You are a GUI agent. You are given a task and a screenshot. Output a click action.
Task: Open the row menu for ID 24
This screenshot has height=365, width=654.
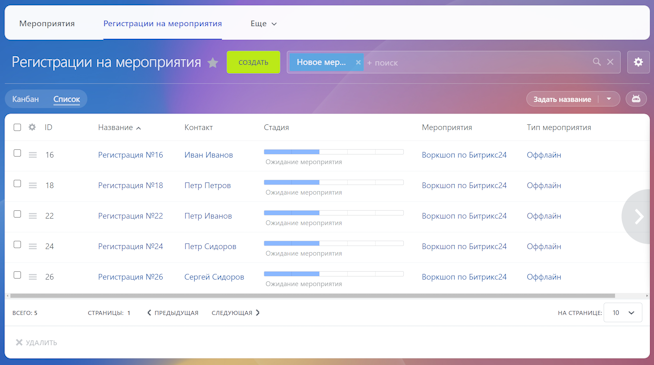(33, 246)
